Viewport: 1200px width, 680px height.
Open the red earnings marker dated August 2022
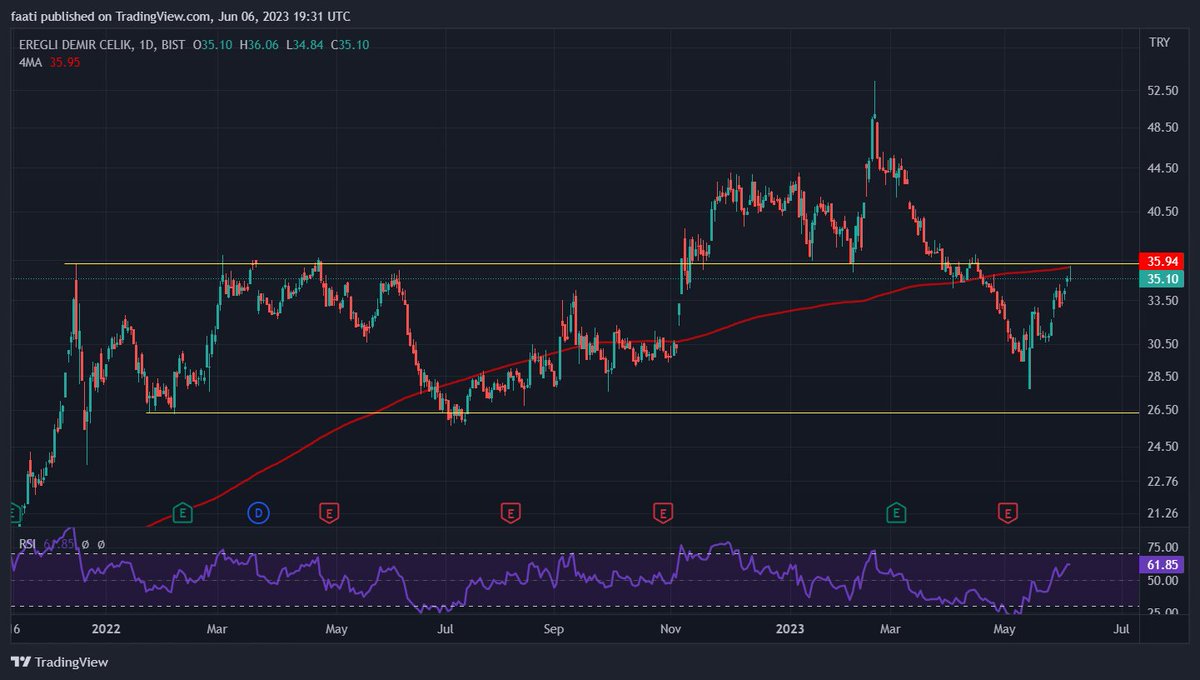(x=510, y=513)
